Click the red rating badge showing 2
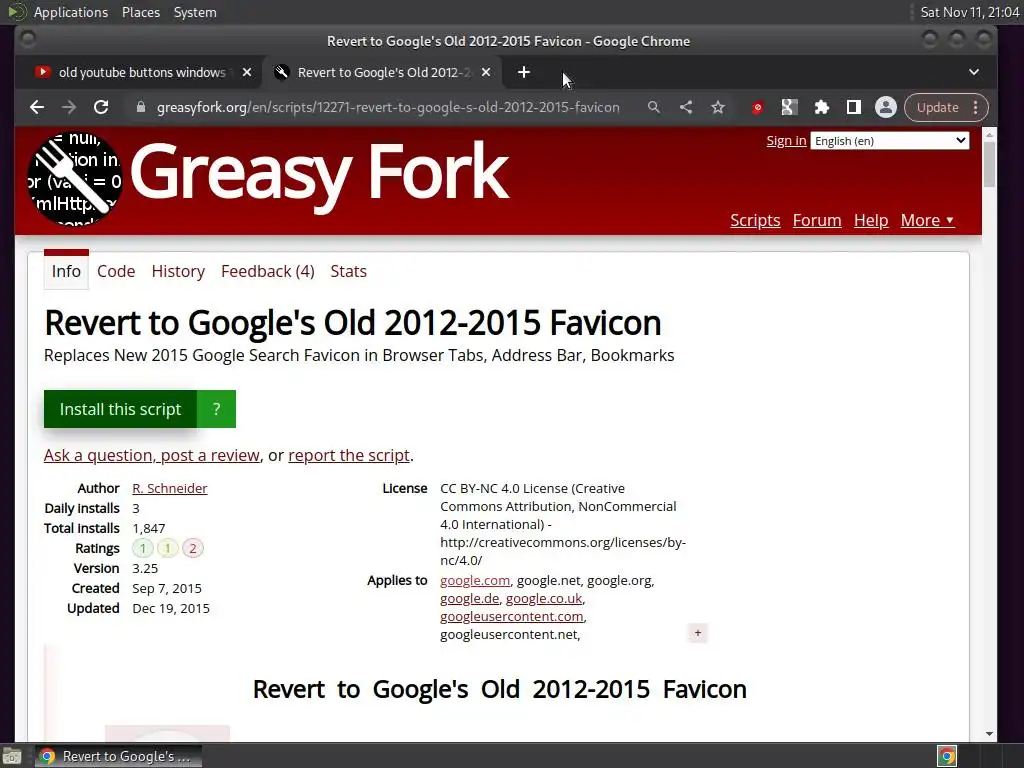The image size is (1024, 768). pos(192,548)
